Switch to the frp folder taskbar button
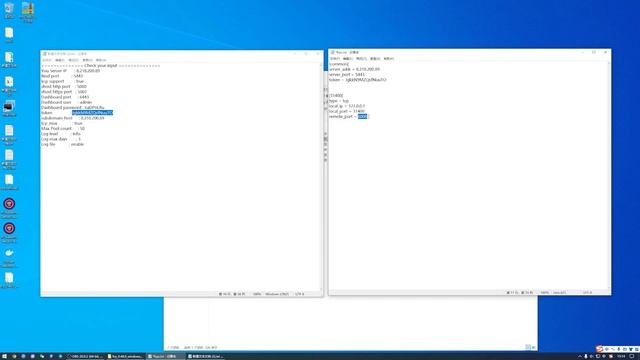Viewport: 640px width, 360px height. [125, 356]
